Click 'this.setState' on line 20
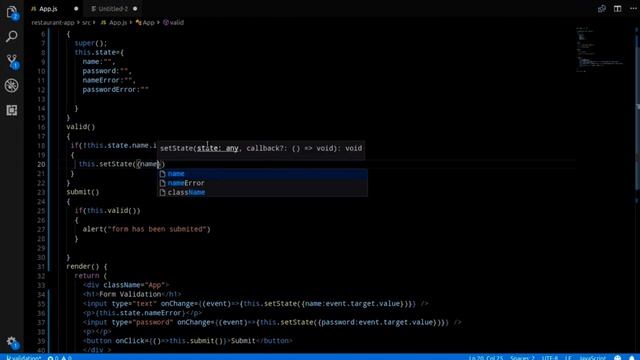The height and width of the screenshot is (360, 640). (105, 164)
